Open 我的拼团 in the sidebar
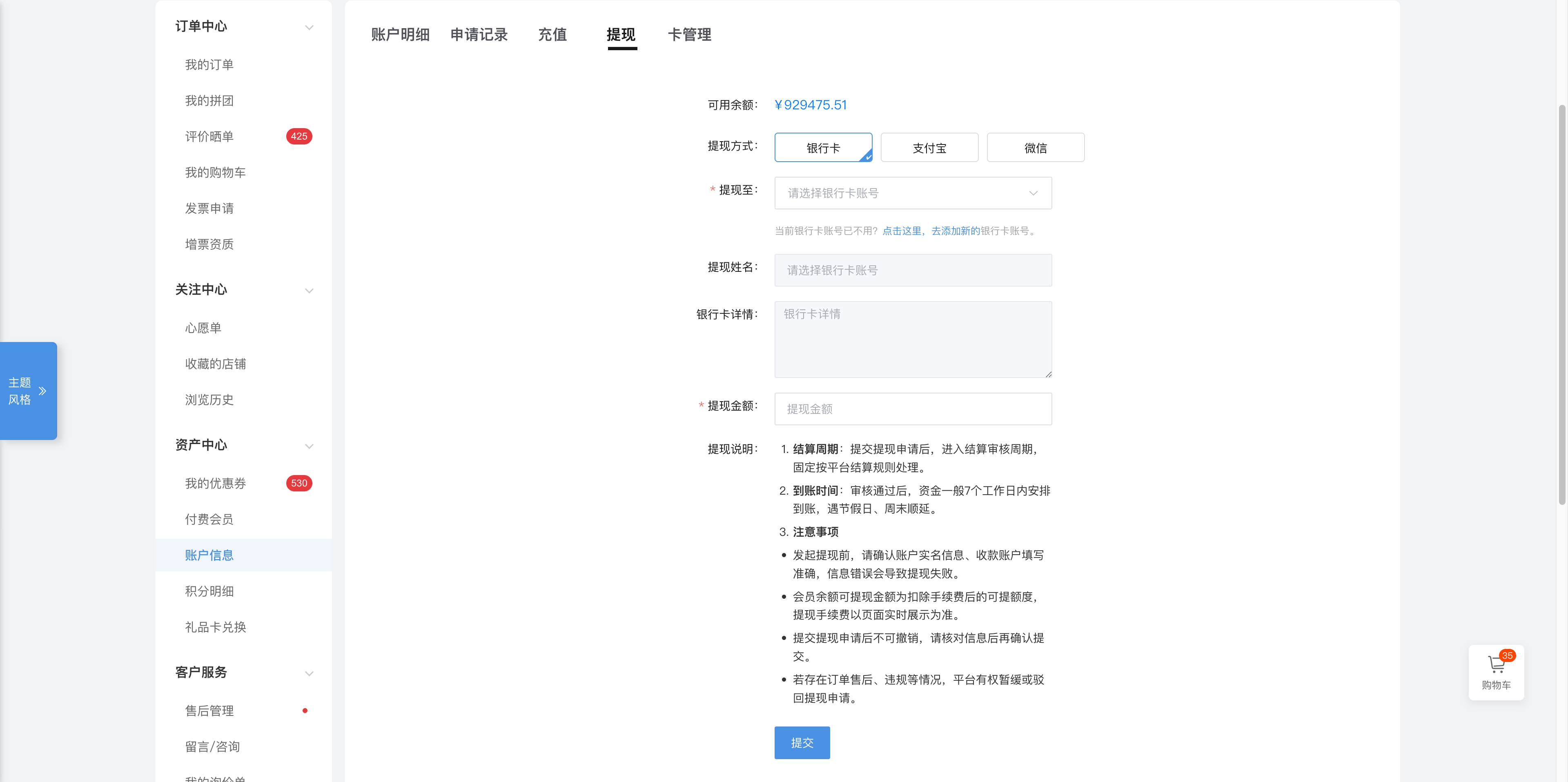The width and height of the screenshot is (1568, 782). pos(209,100)
